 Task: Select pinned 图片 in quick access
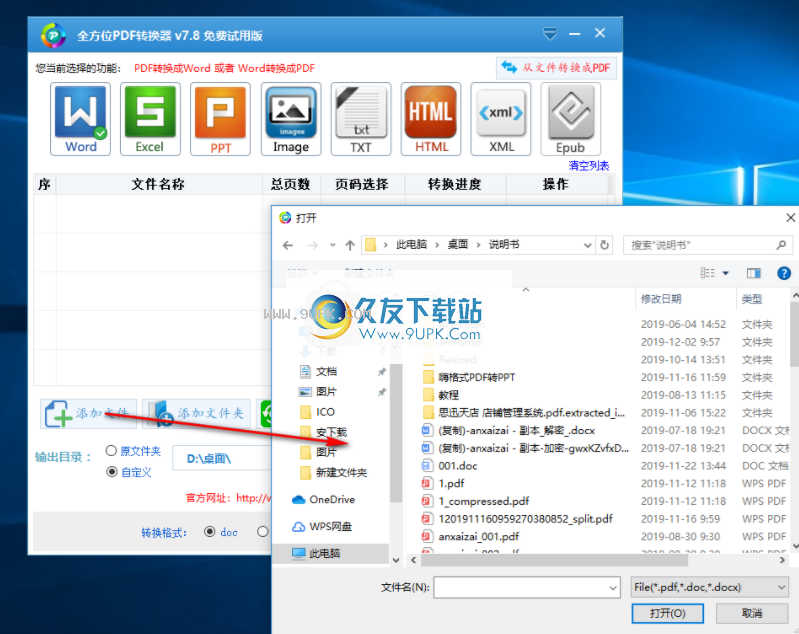coord(326,392)
